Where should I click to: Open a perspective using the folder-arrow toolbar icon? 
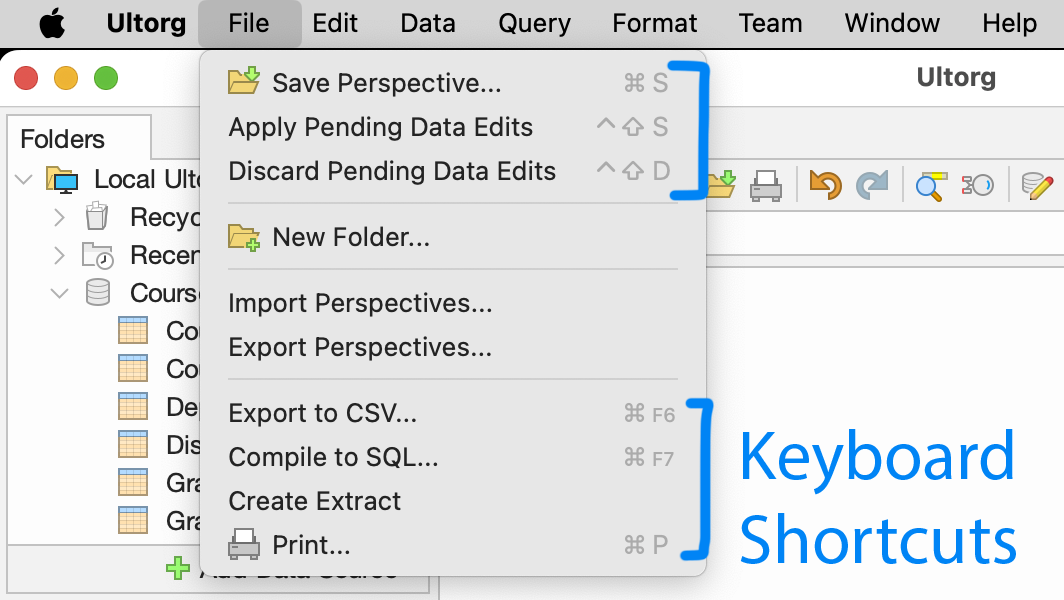coord(720,186)
